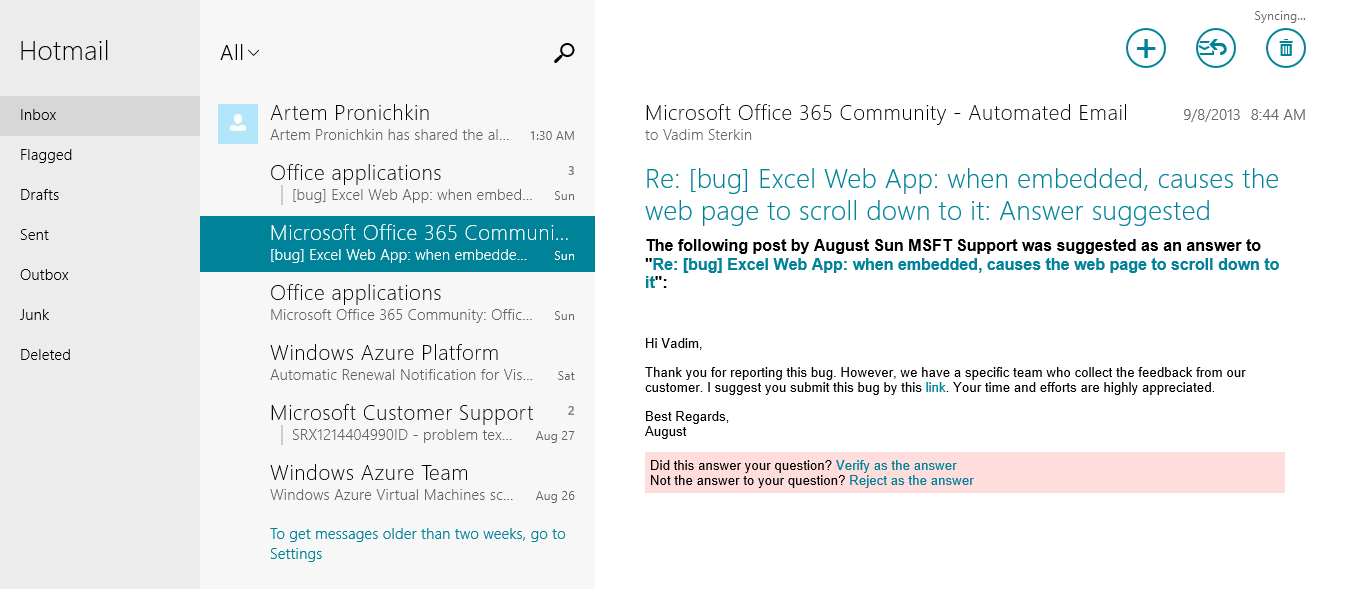The width and height of the screenshot is (1366, 589).
Task: Go to the Flagged folder
Action: [100, 155]
